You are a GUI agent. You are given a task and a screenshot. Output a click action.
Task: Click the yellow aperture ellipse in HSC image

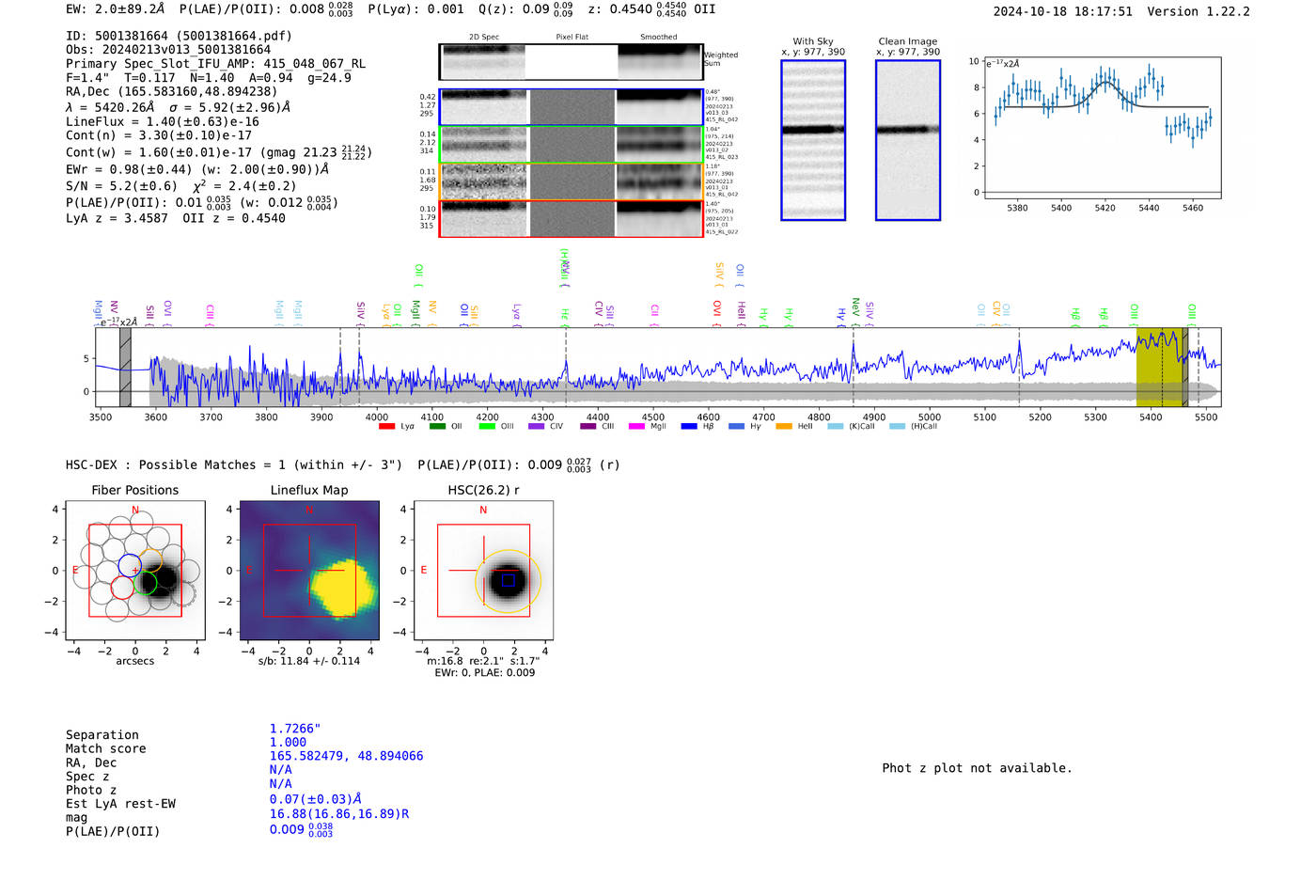509,581
